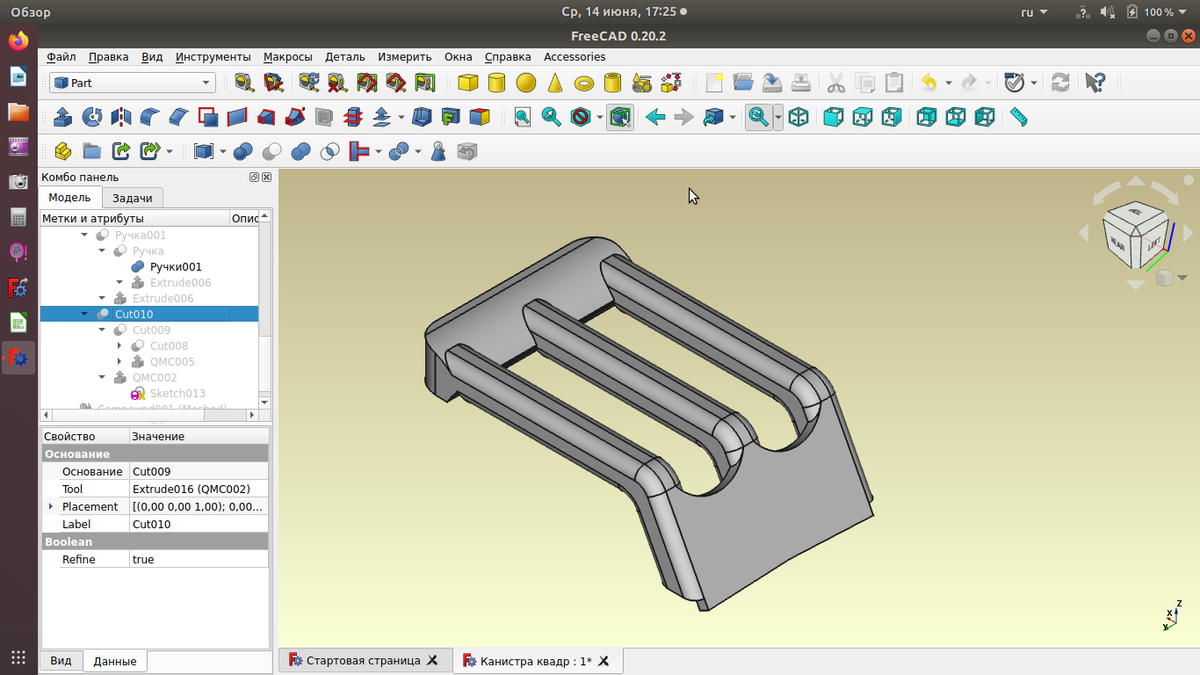This screenshot has height=675, width=1200.
Task: Set the top view
Action: 862,117
